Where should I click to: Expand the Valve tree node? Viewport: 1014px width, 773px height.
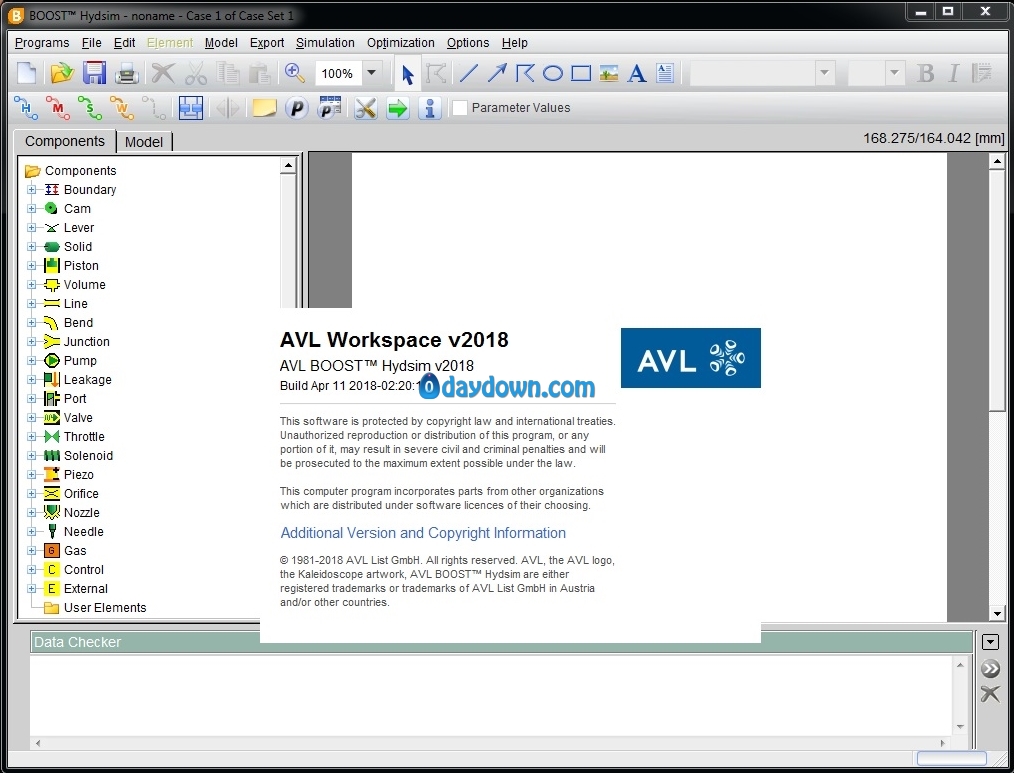click(32, 417)
